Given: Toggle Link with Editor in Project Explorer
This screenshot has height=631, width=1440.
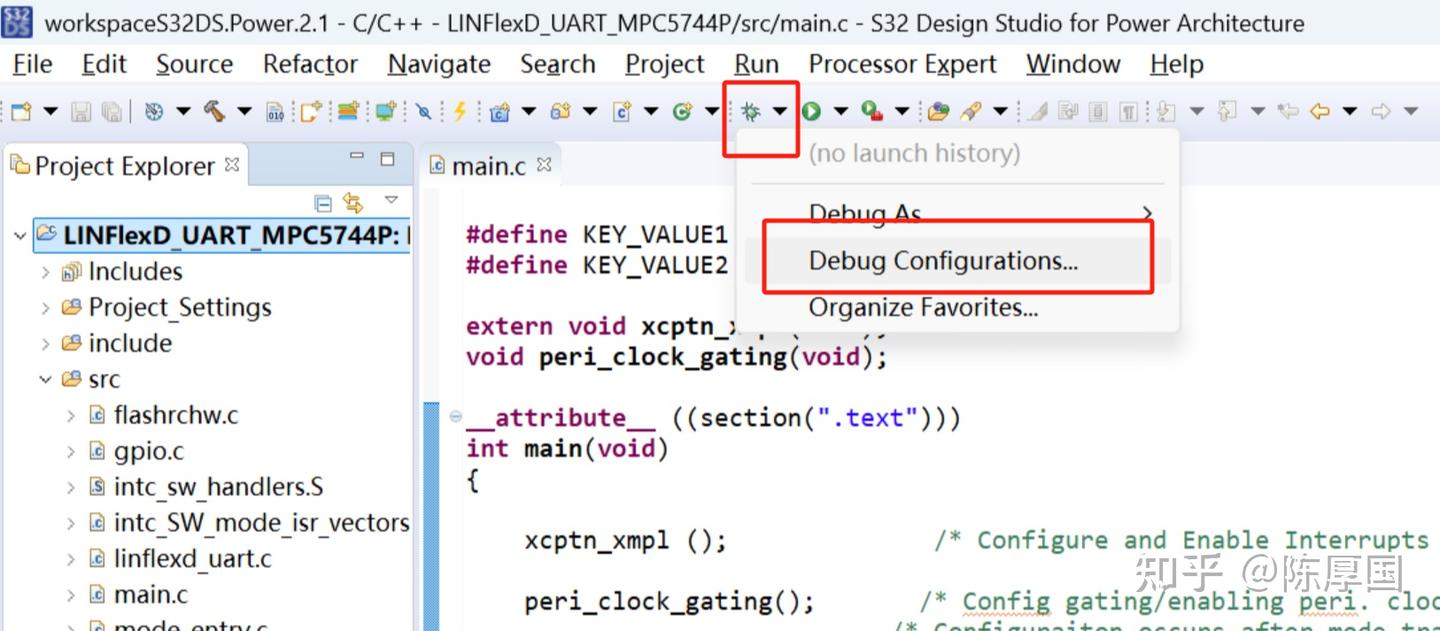Looking at the screenshot, I should 353,203.
